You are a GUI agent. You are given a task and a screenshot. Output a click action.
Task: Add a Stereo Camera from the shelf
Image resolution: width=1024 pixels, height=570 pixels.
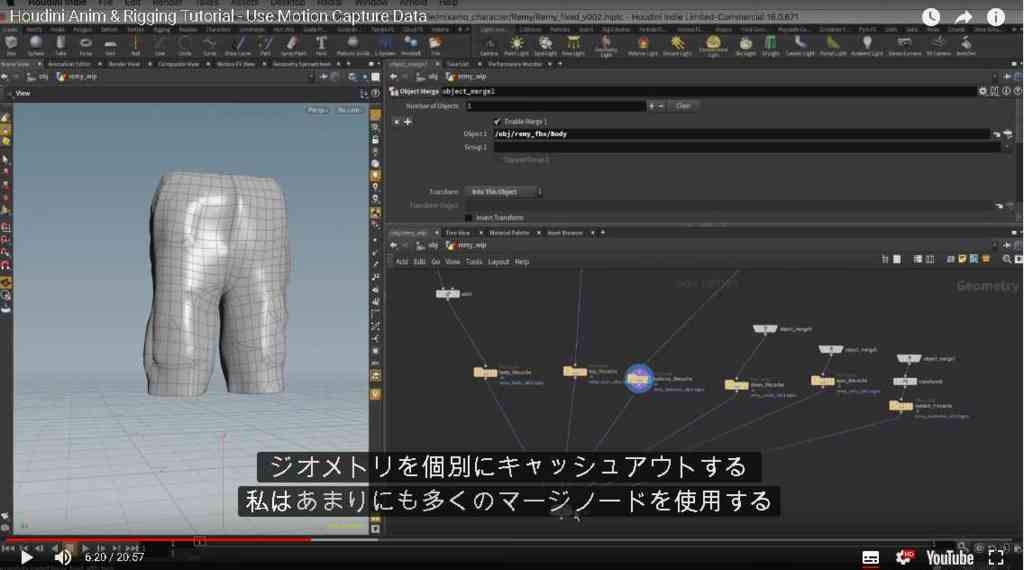904,45
